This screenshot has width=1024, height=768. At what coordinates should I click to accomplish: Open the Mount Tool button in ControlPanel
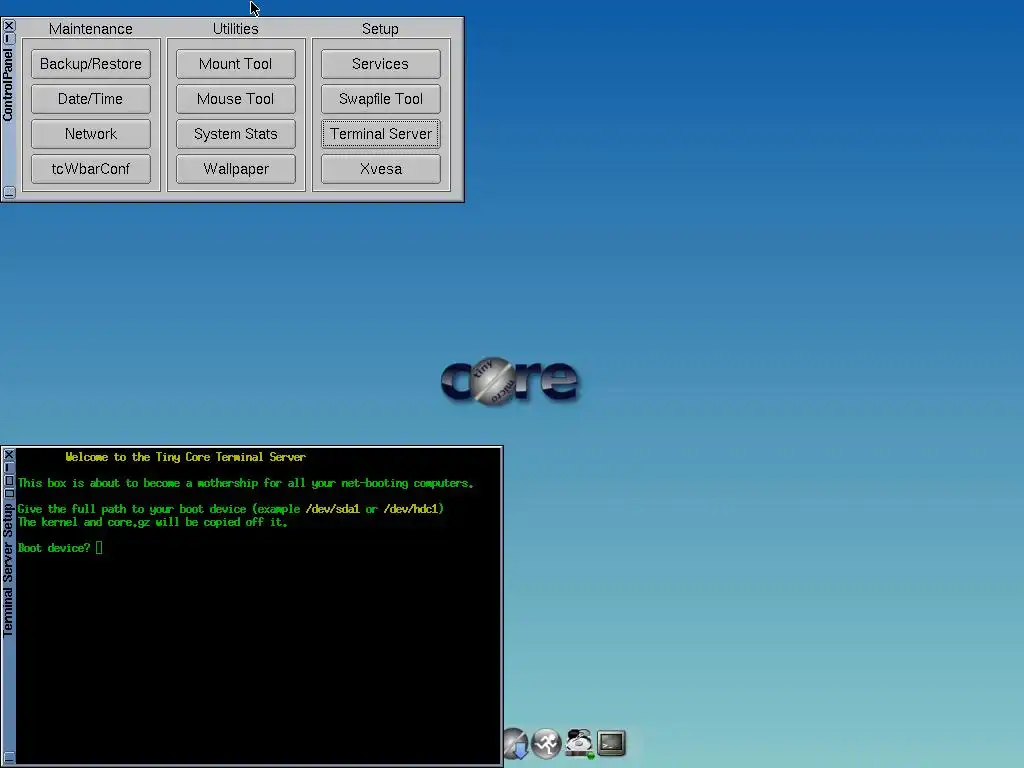coord(236,64)
